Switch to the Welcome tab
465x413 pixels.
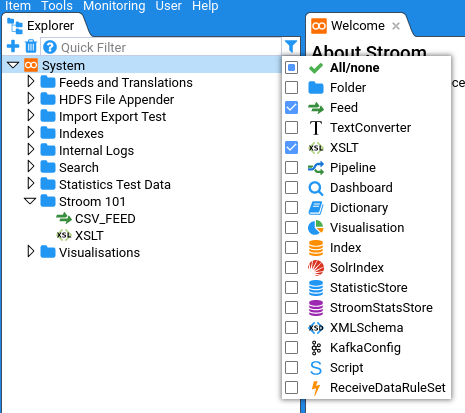[358, 26]
